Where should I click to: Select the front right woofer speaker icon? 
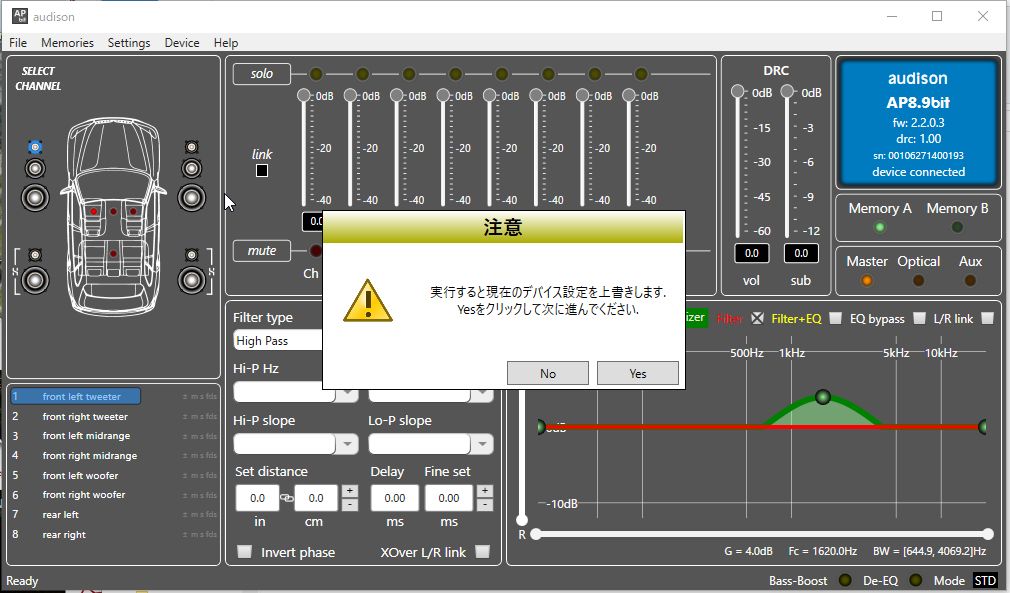point(191,198)
